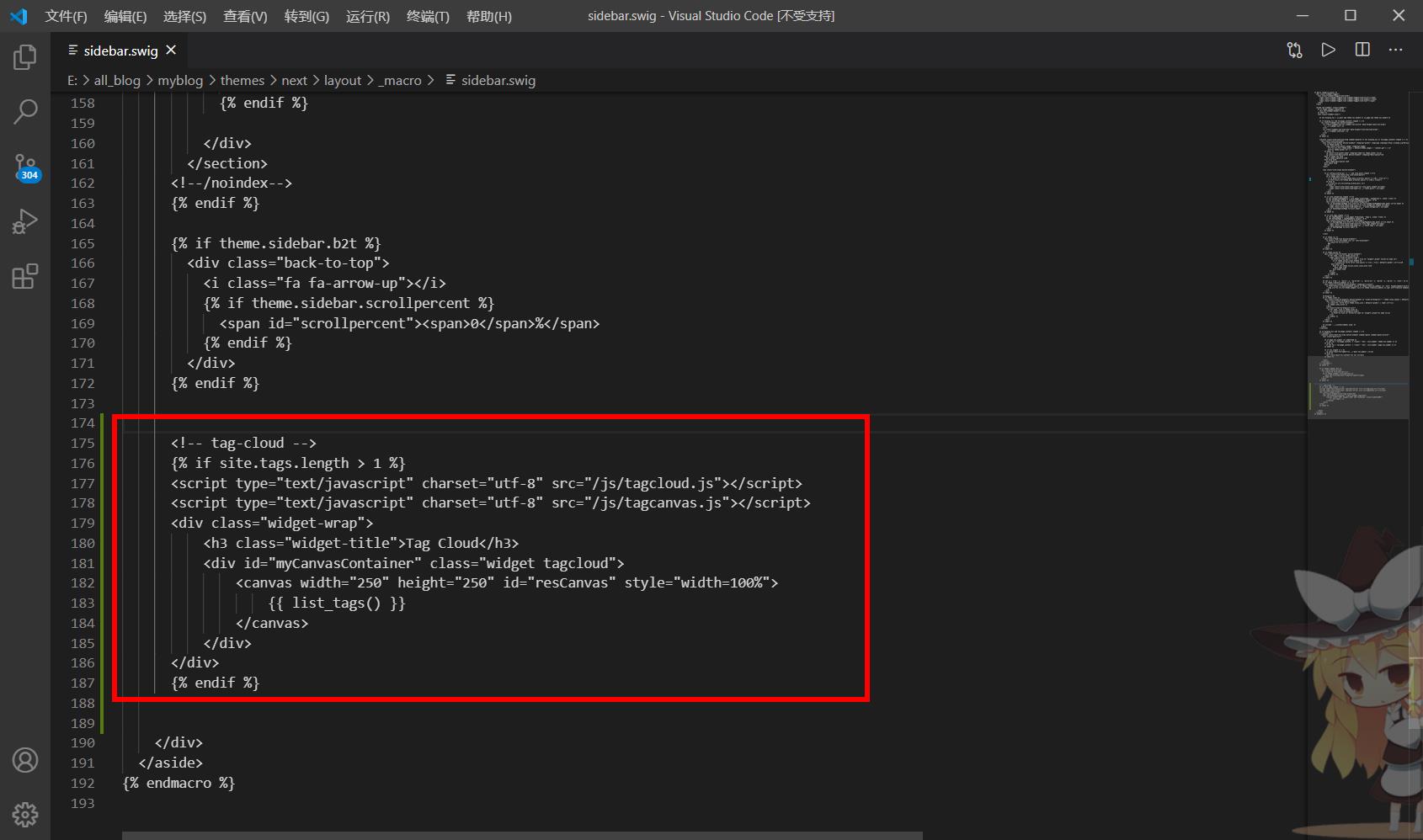Click the '<!-- tag-cloud -->' comment text
The height and width of the screenshot is (840, 1423).
point(243,443)
